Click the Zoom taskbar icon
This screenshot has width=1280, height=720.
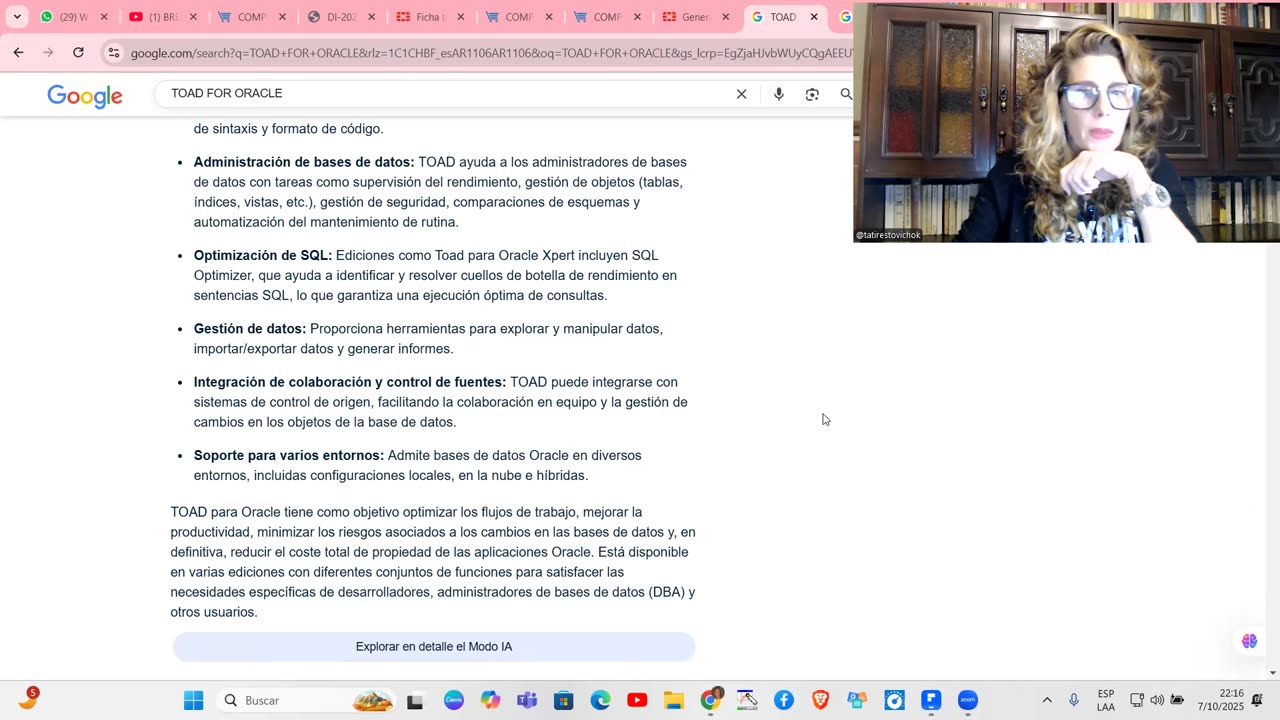pyautogui.click(x=968, y=700)
